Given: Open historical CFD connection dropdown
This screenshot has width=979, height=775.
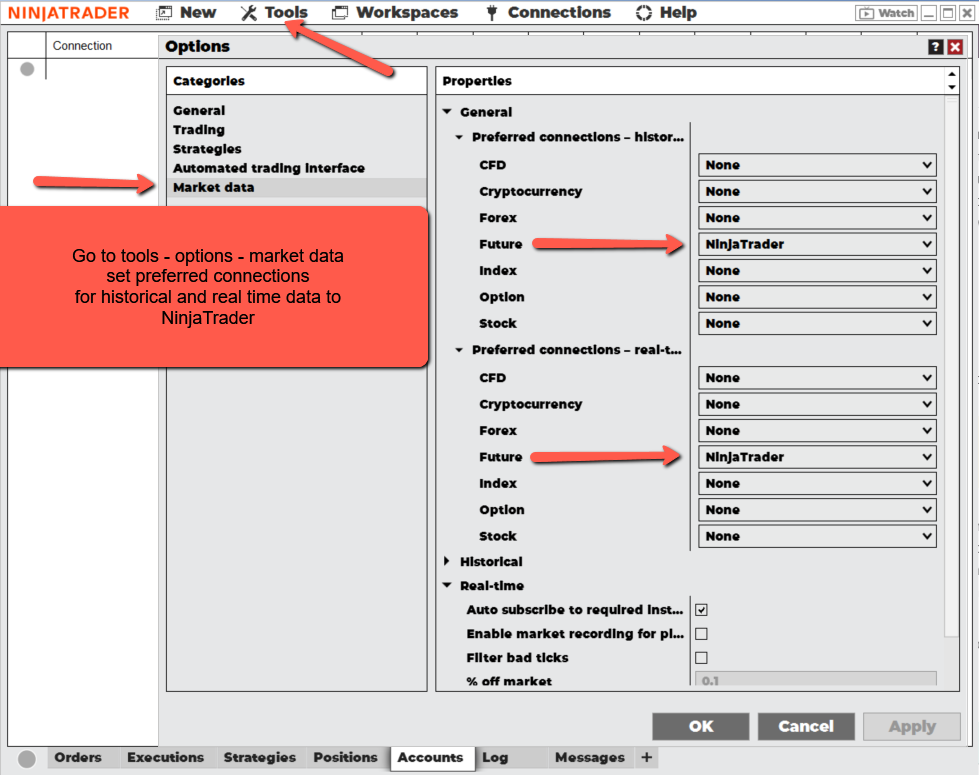Looking at the screenshot, I should pyautogui.click(x=817, y=165).
